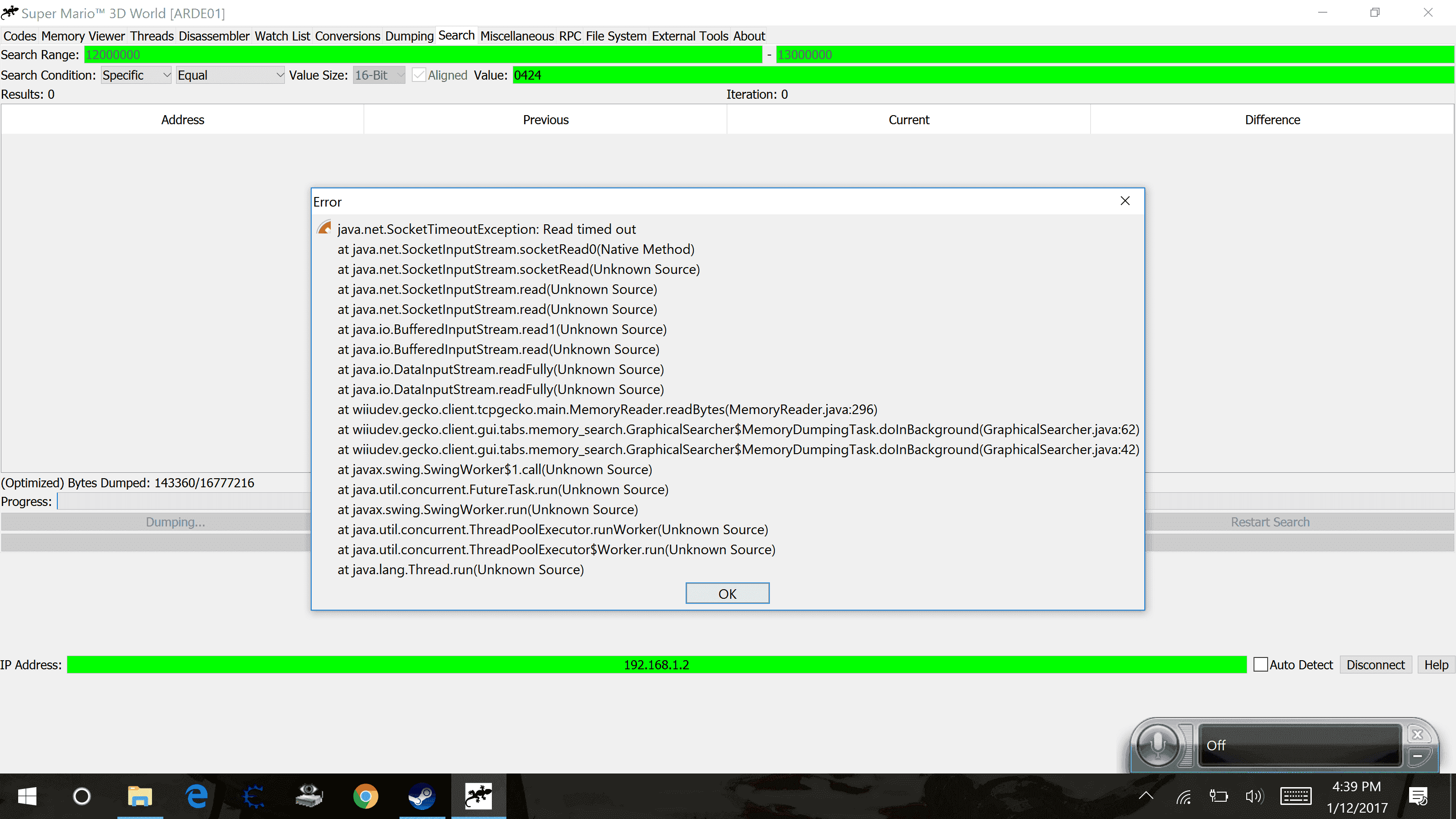Open the 16-Bit value size dropdown
This screenshot has width=1456, height=819.
(379, 75)
